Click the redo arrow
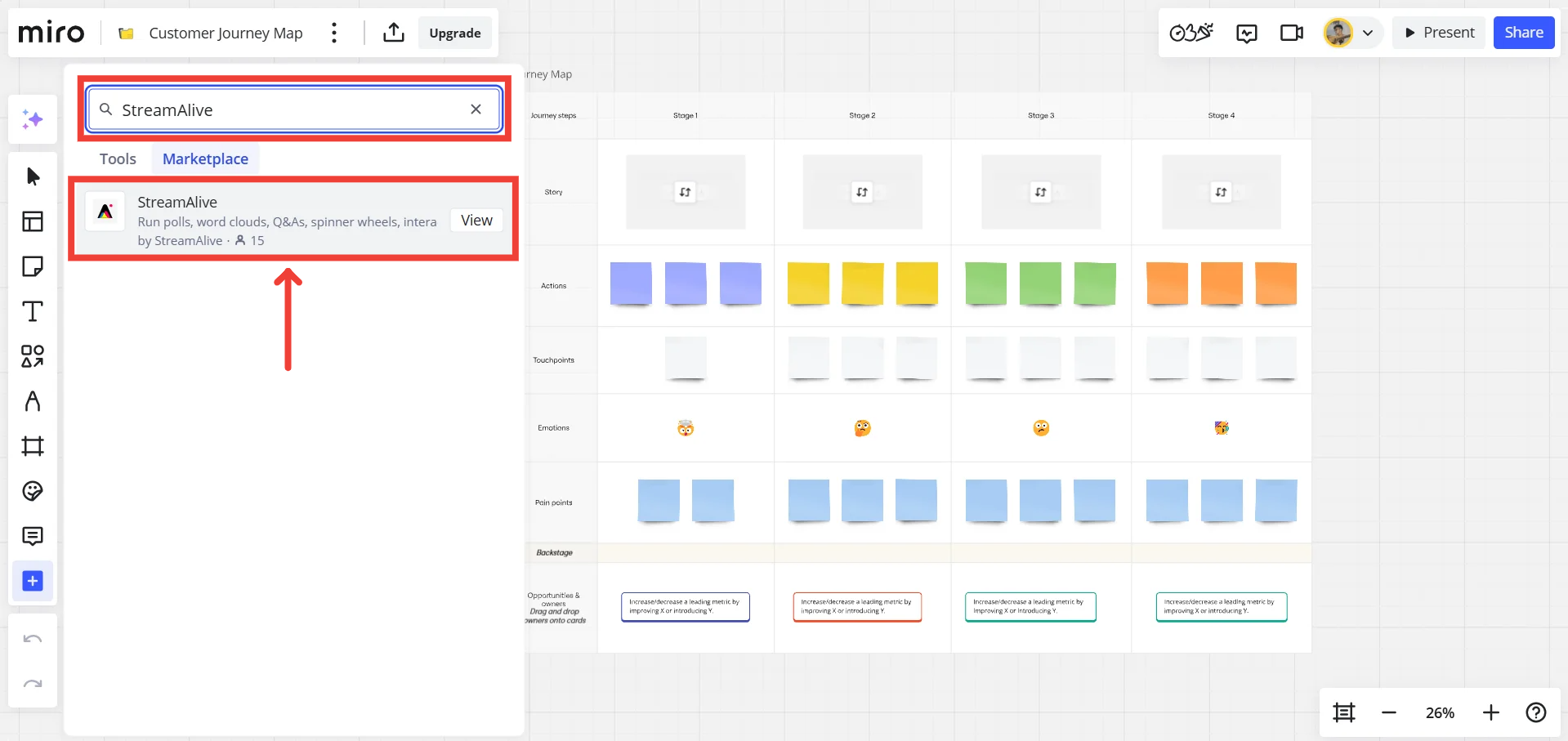Screen dimensions: 1568x741 33,684
